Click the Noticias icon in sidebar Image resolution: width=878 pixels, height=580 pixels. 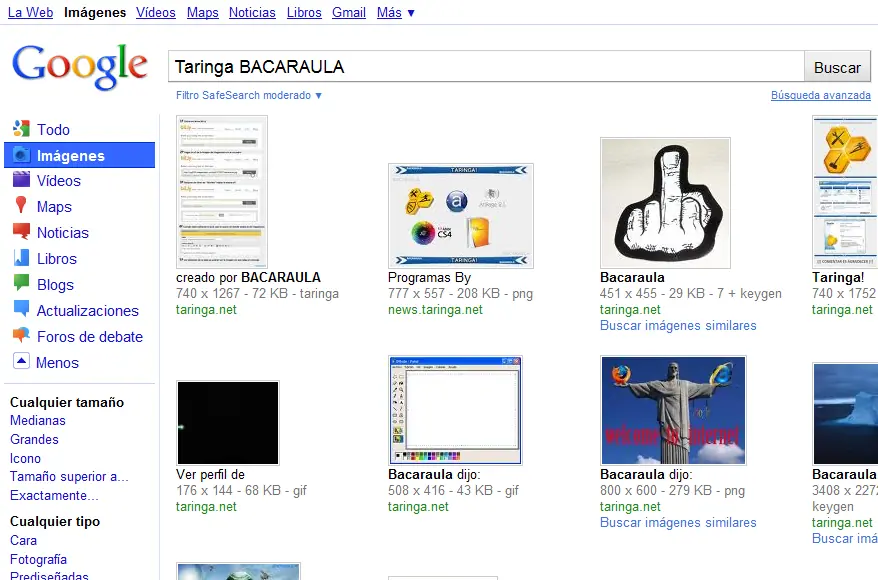[x=21, y=231]
